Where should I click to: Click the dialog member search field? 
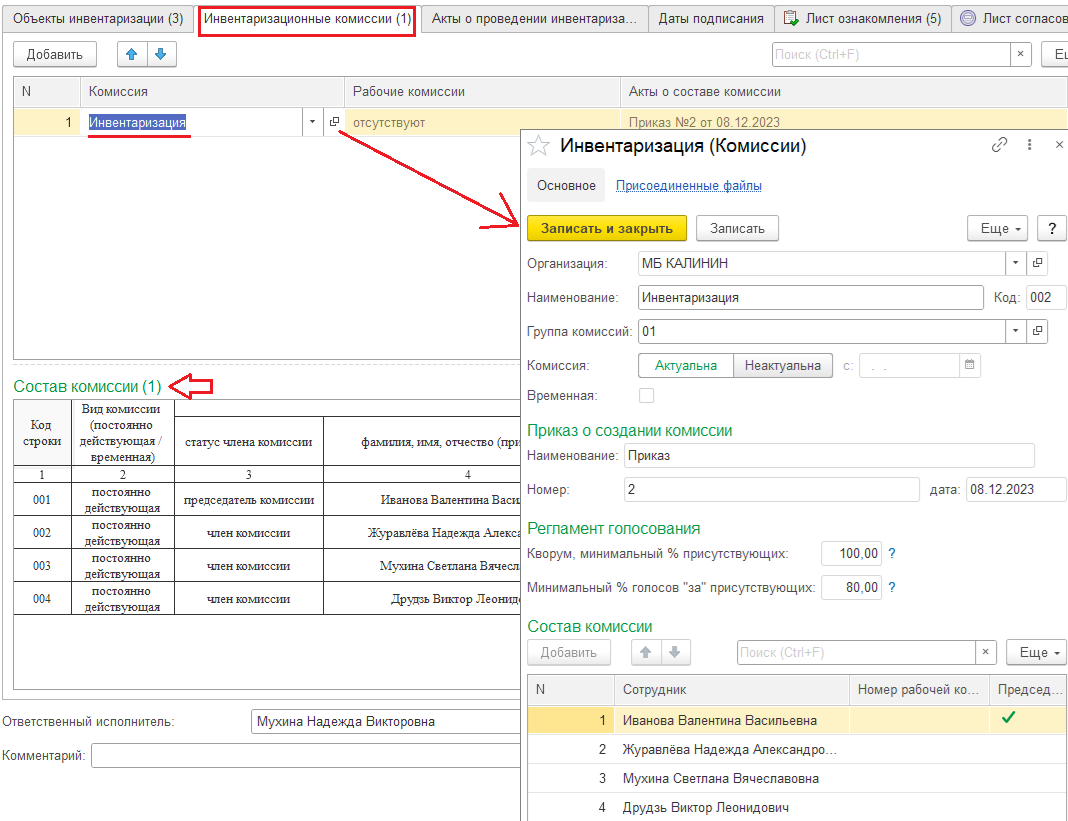coord(856,652)
